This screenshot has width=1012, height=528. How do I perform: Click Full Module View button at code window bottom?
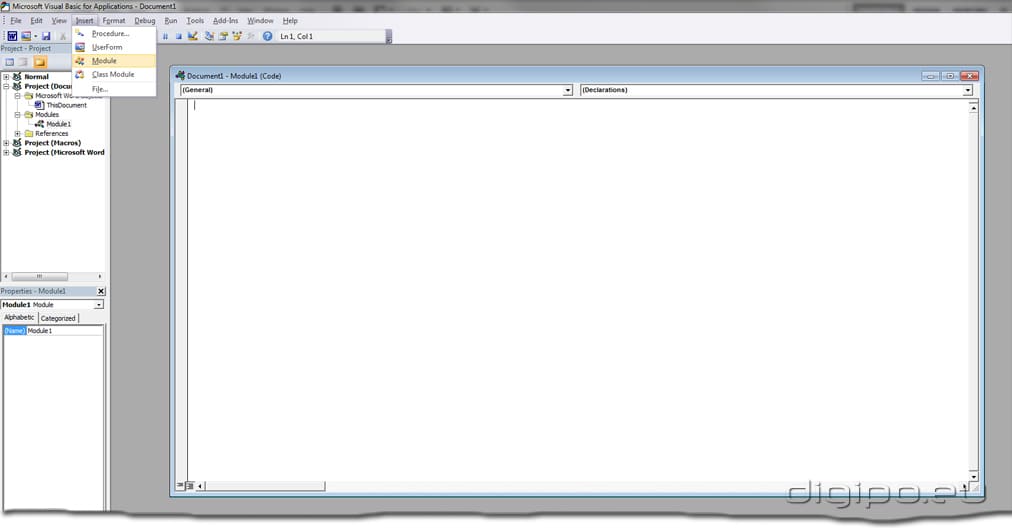(190, 485)
